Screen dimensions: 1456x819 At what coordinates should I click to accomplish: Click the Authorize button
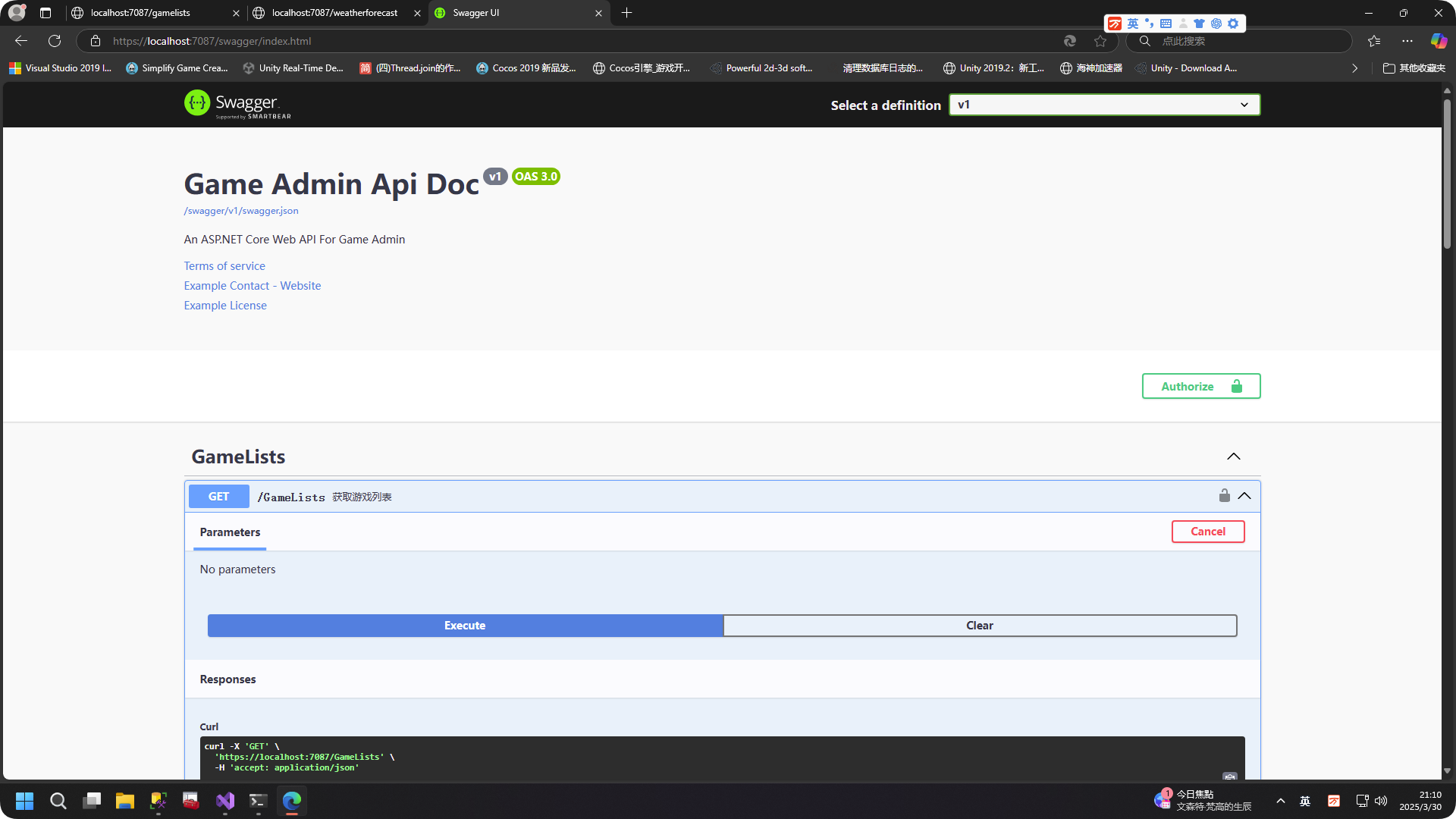point(1201,386)
